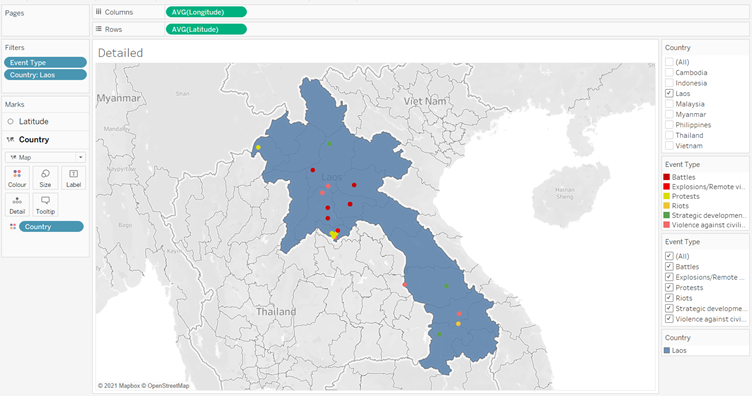Check the (All) box in Country filter

pos(669,62)
